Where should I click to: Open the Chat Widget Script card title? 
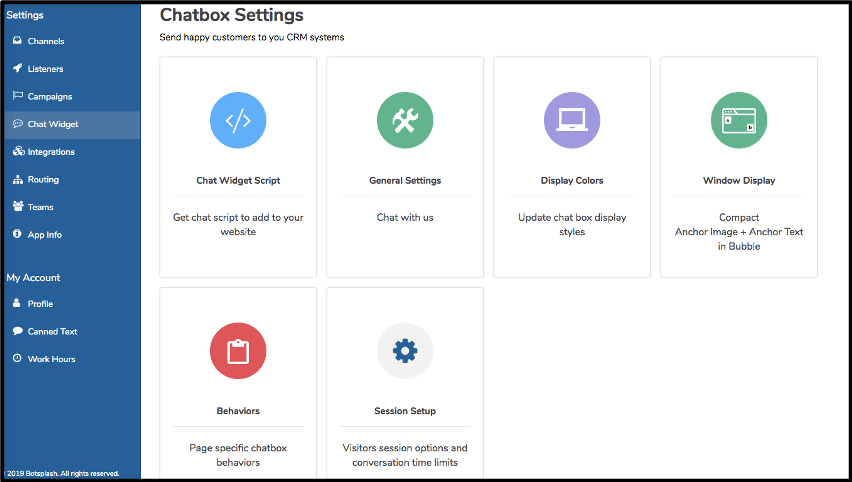[238, 180]
